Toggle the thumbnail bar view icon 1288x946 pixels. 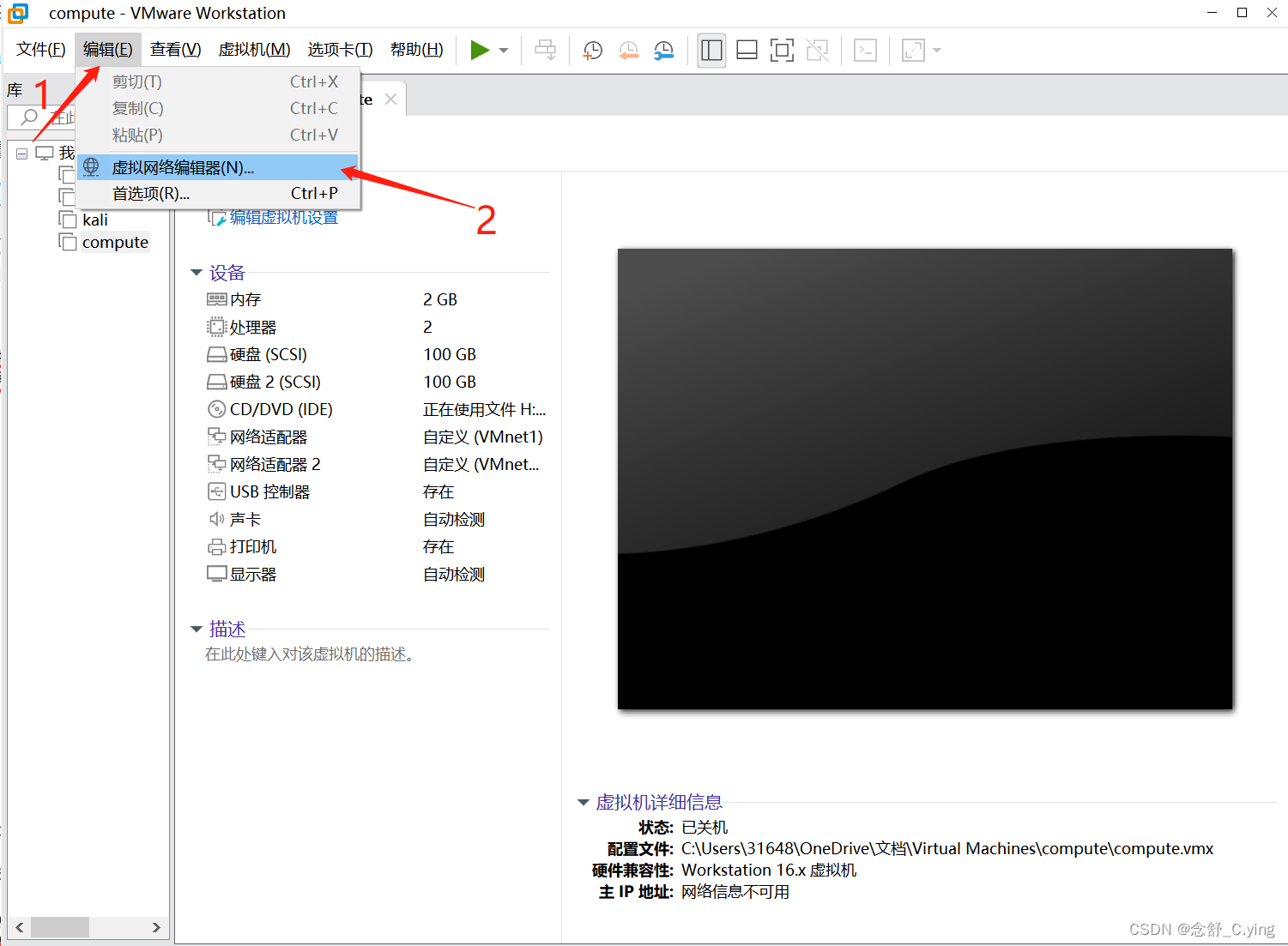(747, 51)
